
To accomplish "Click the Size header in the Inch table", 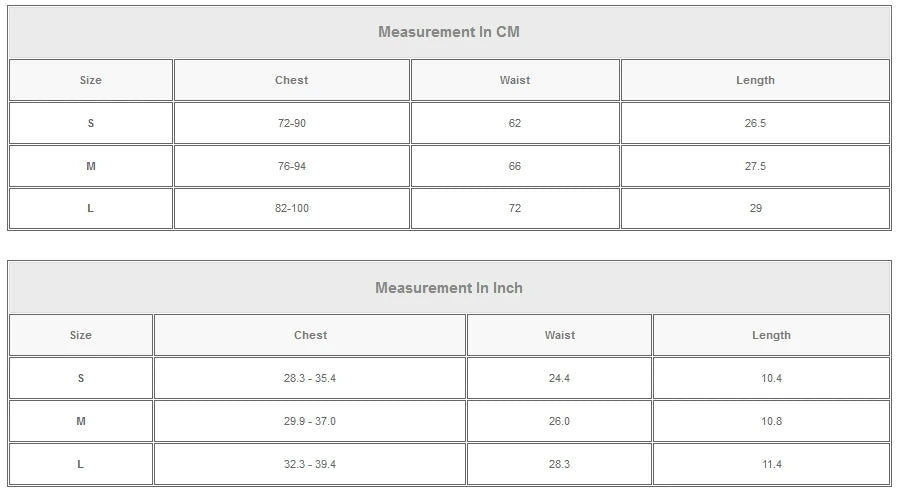I will coord(81,336).
